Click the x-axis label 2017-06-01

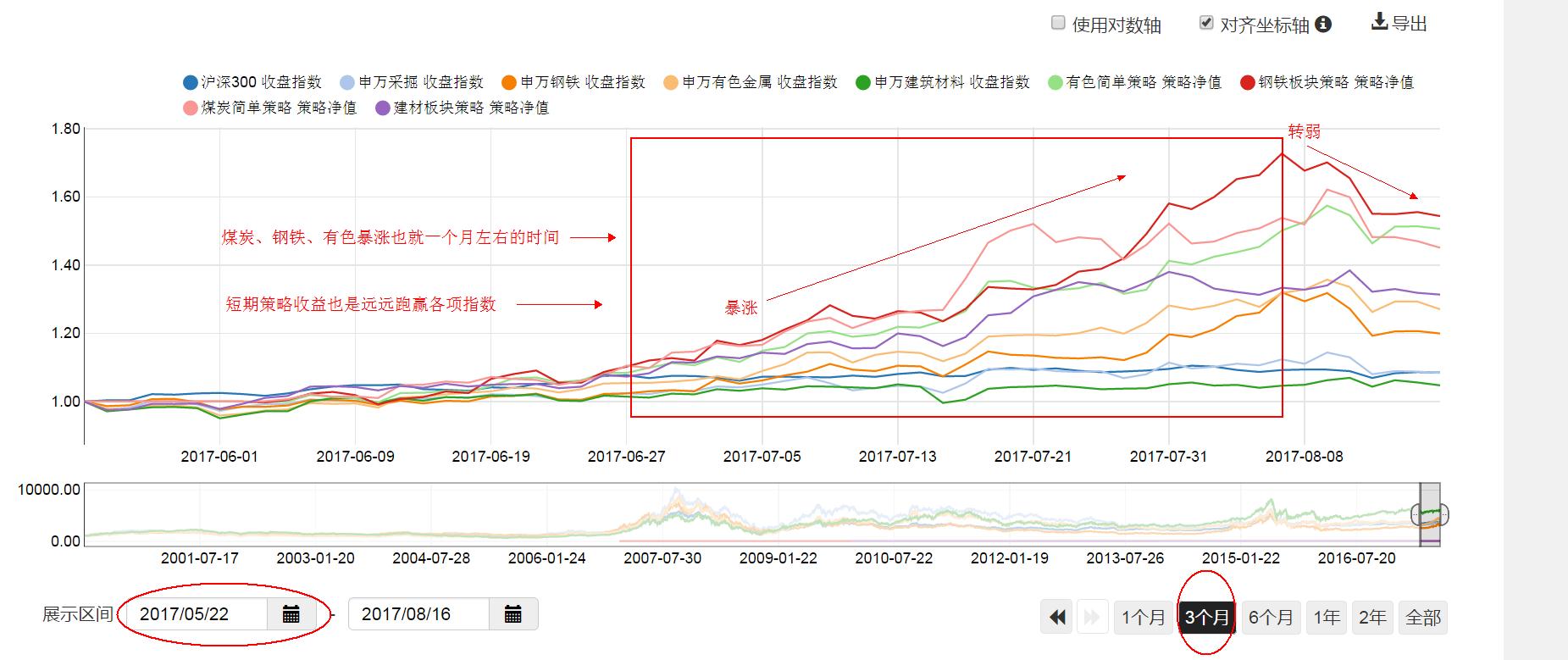[219, 456]
